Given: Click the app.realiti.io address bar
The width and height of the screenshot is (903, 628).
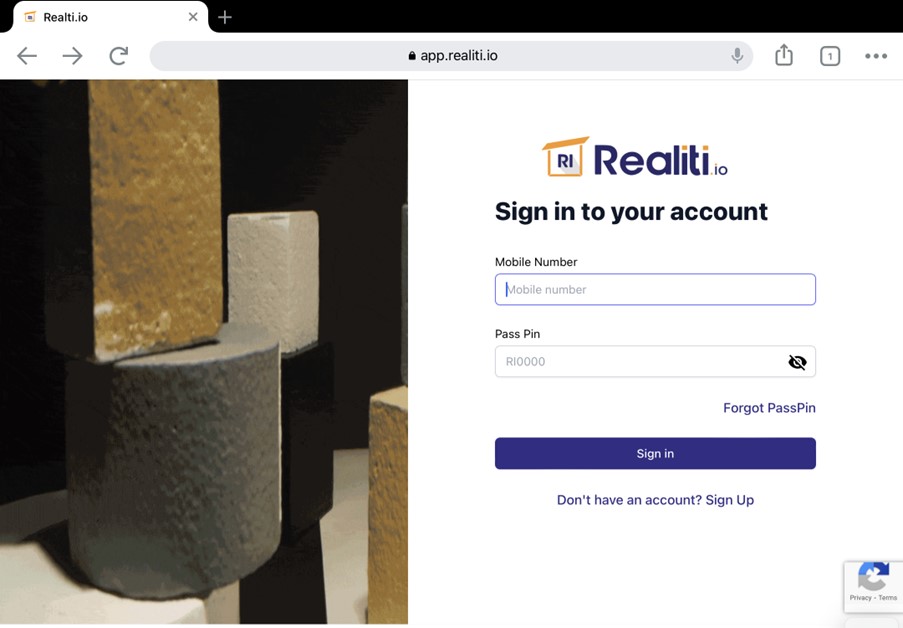Looking at the screenshot, I should (x=451, y=56).
